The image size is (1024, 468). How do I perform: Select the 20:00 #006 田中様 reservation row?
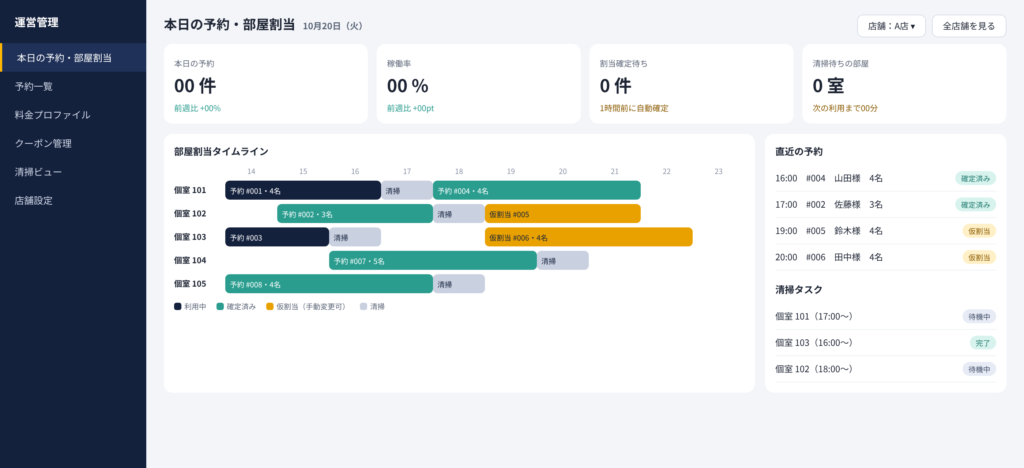click(886, 257)
